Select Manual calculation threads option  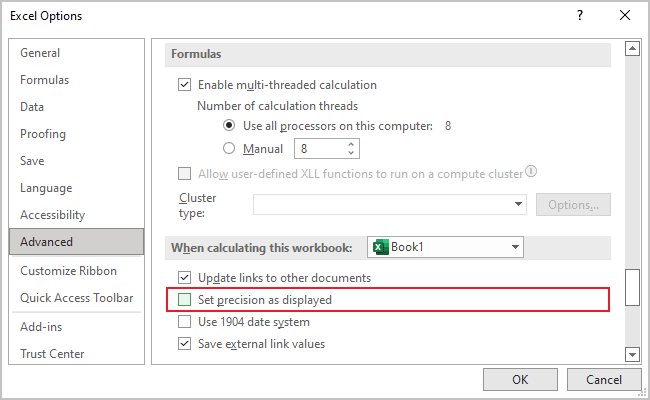tap(229, 149)
